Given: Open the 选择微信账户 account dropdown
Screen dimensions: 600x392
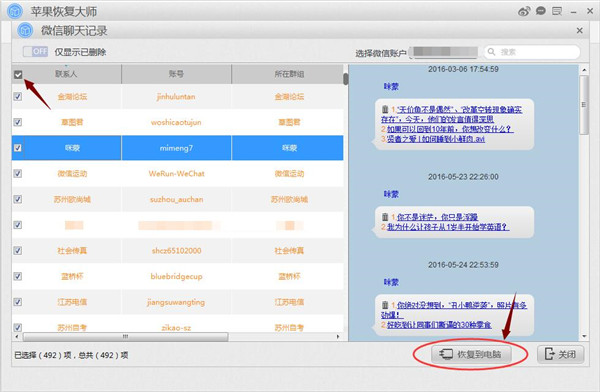Looking at the screenshot, I should (443, 52).
